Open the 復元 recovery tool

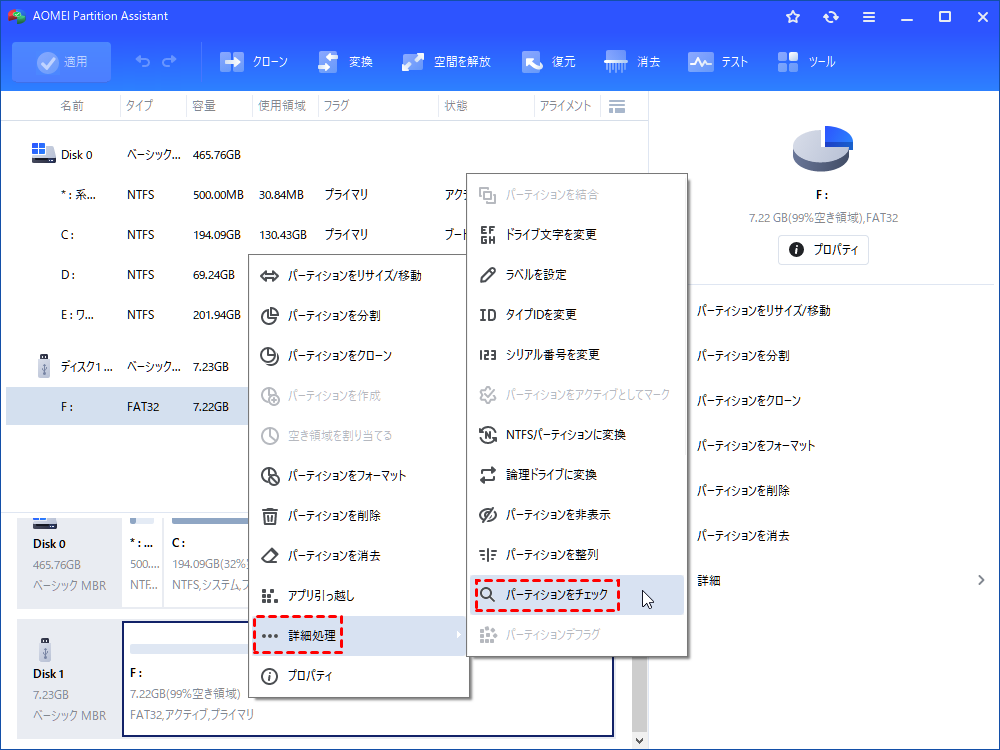tap(548, 62)
